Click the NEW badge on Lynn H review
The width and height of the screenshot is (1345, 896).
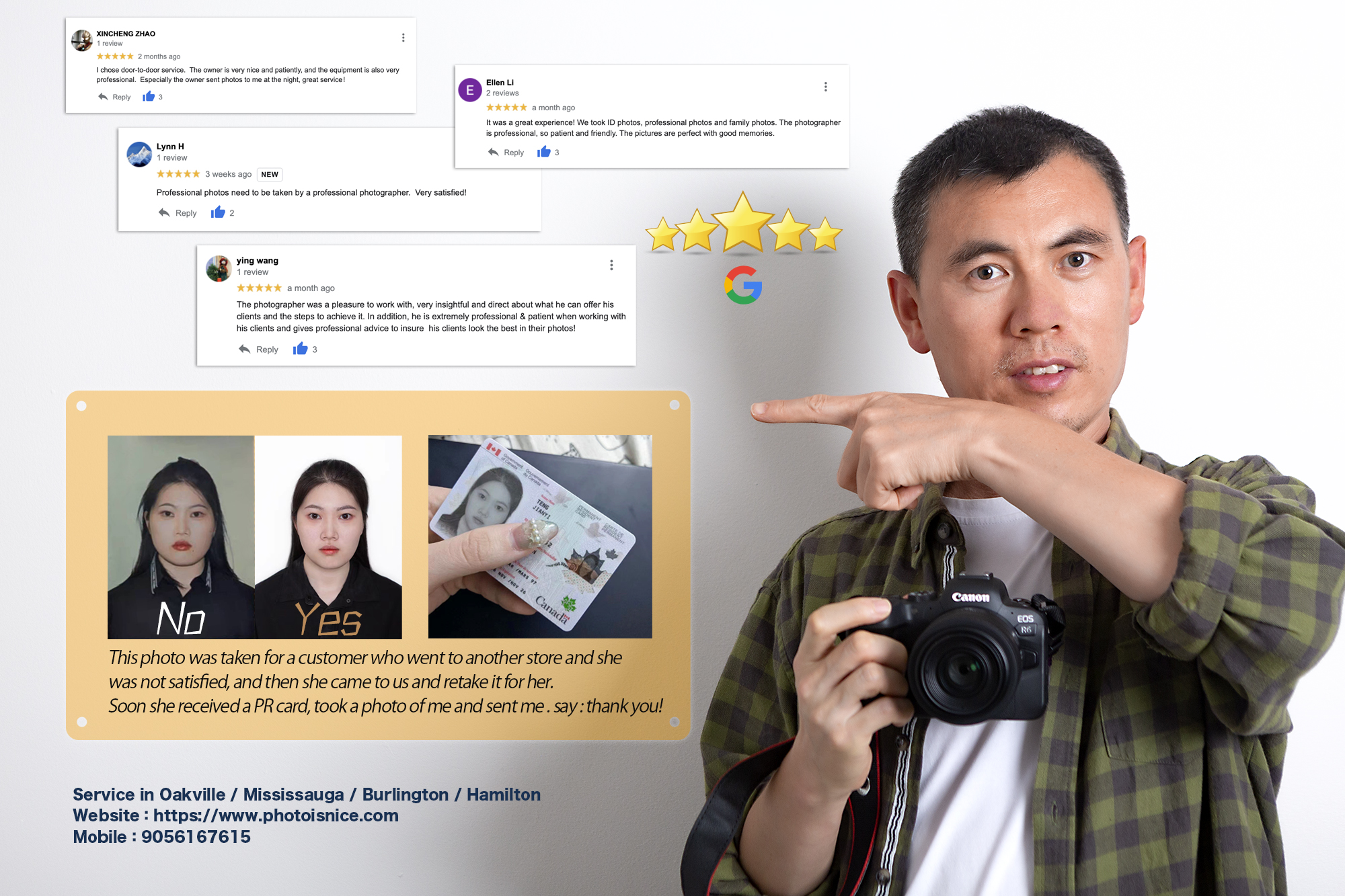tap(270, 174)
